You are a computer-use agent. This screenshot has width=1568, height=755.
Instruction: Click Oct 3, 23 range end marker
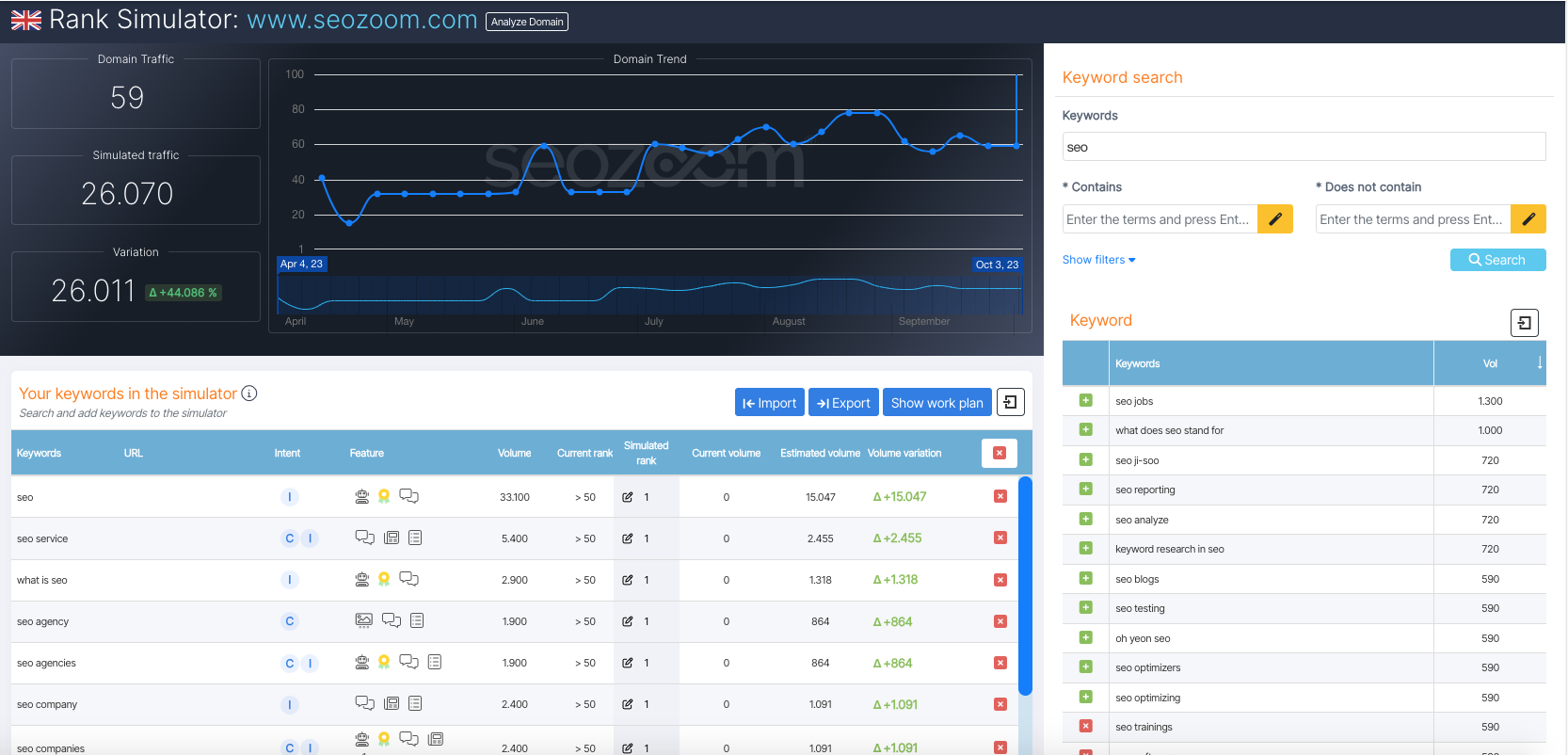997,265
